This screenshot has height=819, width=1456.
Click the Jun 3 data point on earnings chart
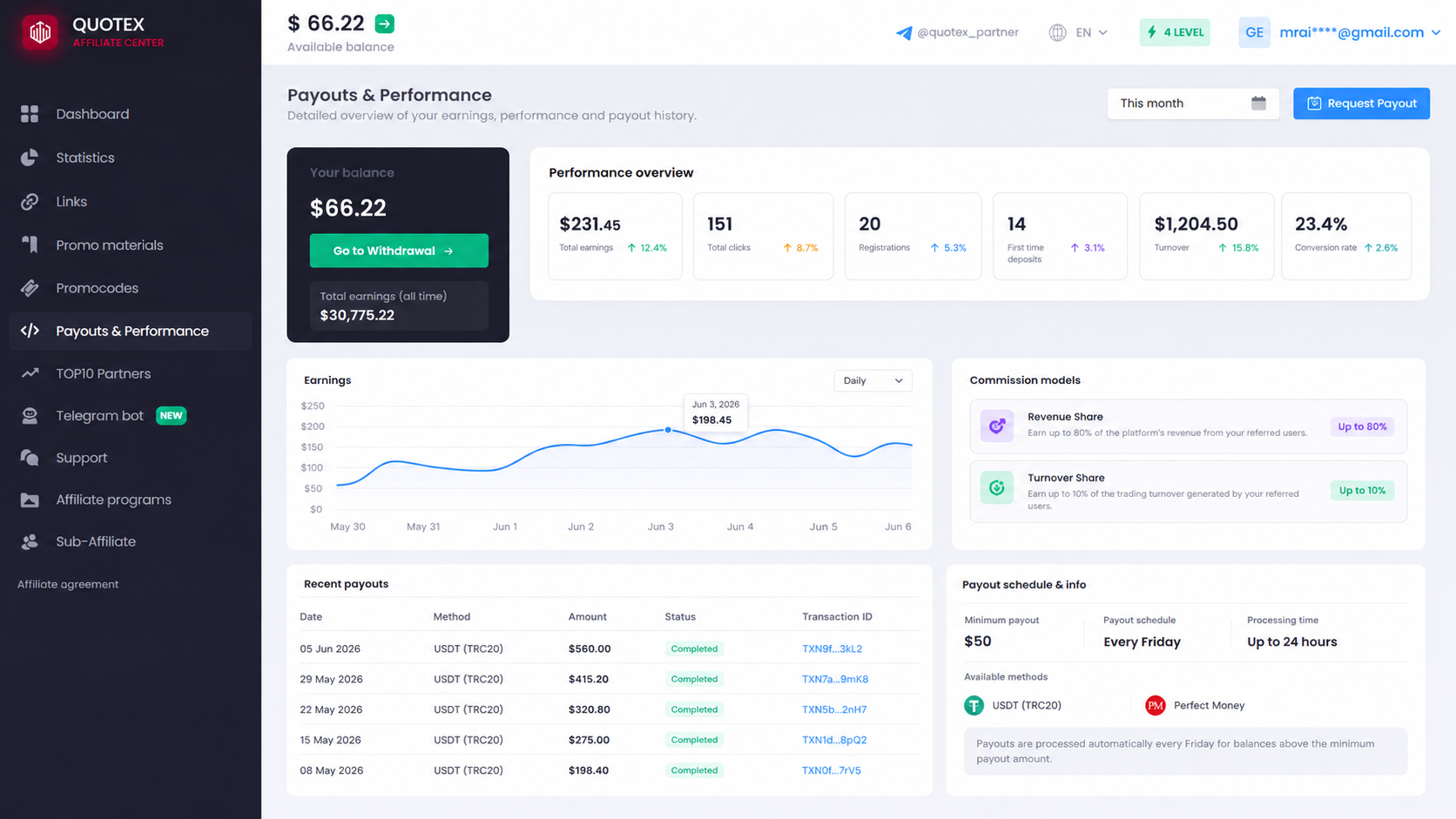[x=668, y=430]
